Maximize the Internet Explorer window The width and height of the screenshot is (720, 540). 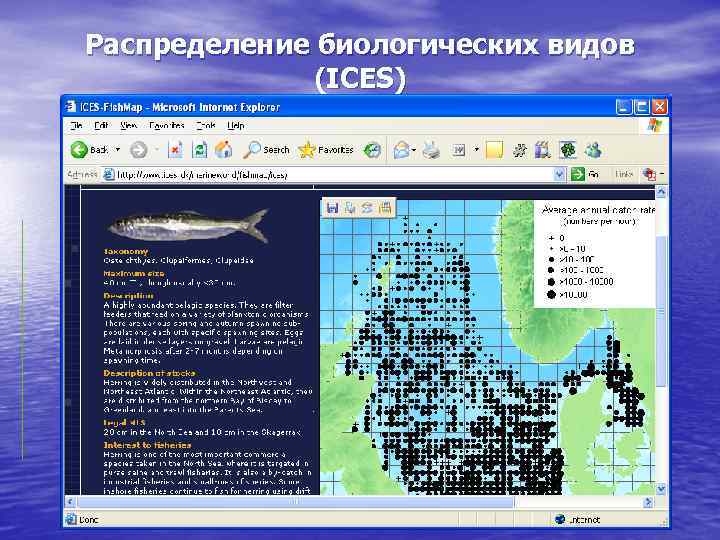tap(641, 107)
